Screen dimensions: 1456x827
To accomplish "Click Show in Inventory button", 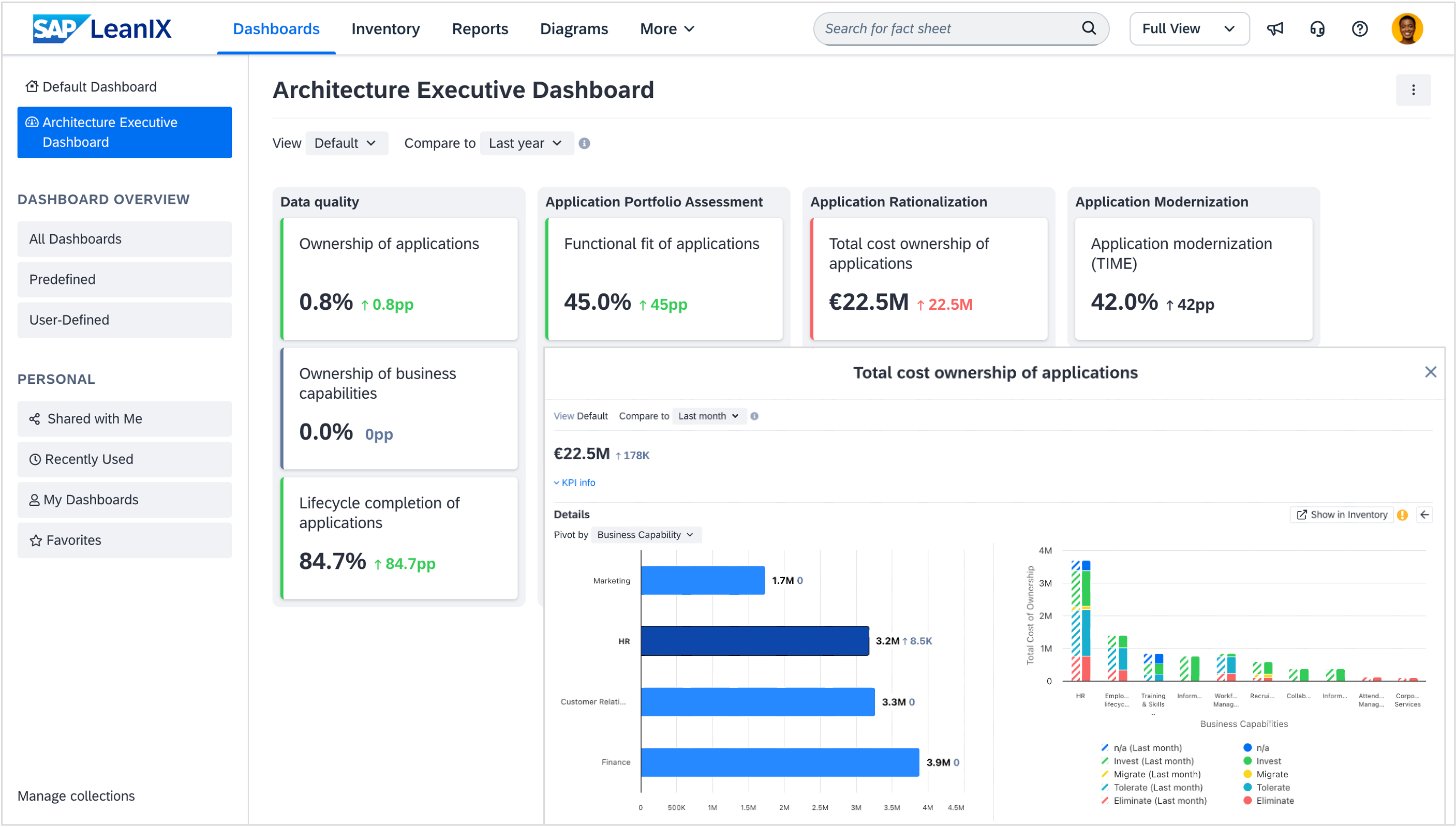I will pos(1341,515).
